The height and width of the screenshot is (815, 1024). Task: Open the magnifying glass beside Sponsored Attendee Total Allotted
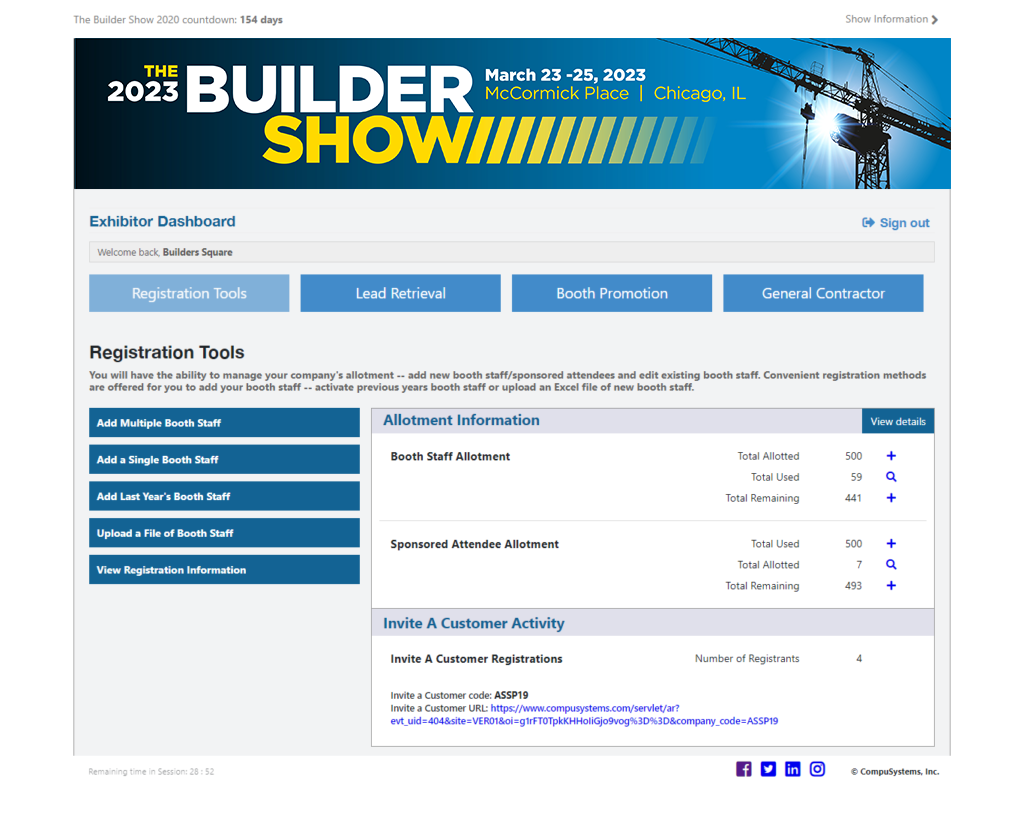click(x=890, y=565)
